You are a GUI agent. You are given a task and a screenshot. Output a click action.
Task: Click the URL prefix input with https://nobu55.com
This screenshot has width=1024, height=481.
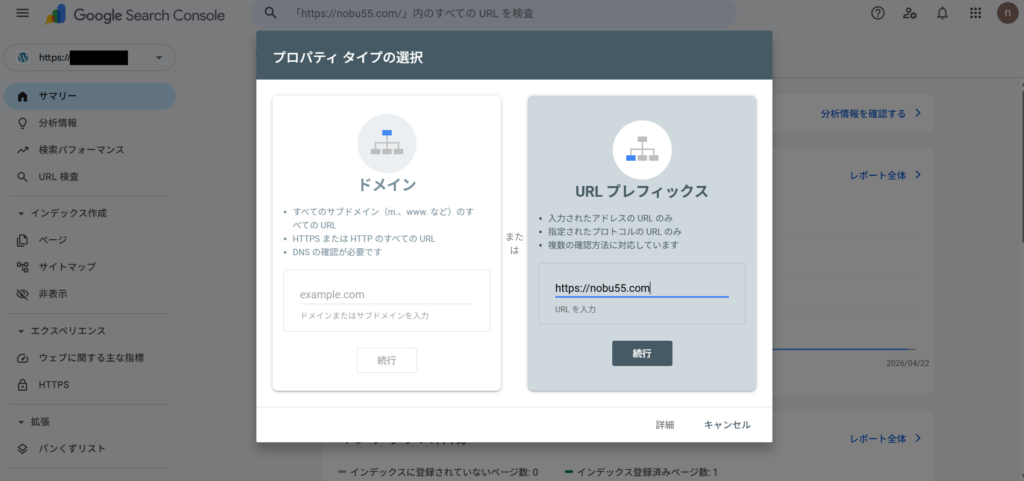coord(641,288)
